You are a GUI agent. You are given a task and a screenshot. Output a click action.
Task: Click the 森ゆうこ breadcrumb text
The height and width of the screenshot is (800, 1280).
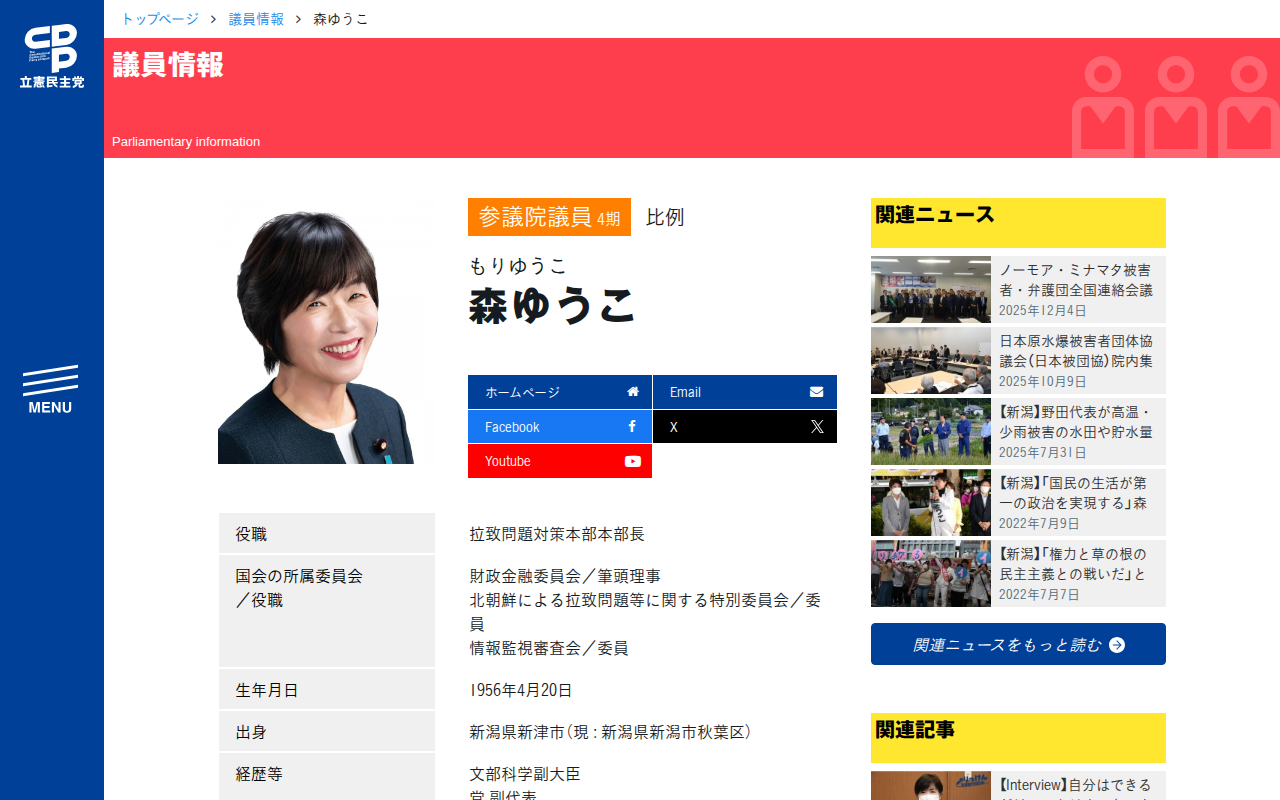[341, 19]
